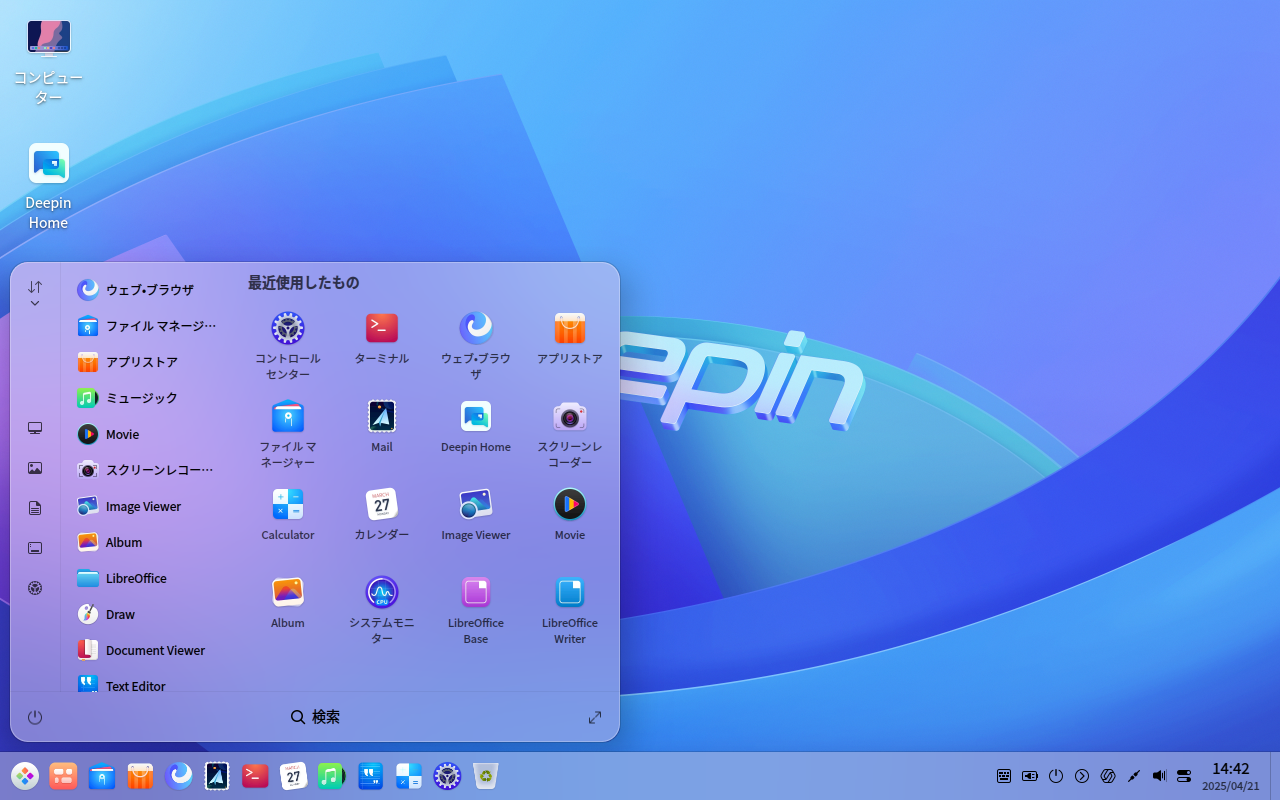Launch Image Viewer from the 最近使用したもの grid
Image resolution: width=1280 pixels, height=800 pixels.
[x=476, y=515]
